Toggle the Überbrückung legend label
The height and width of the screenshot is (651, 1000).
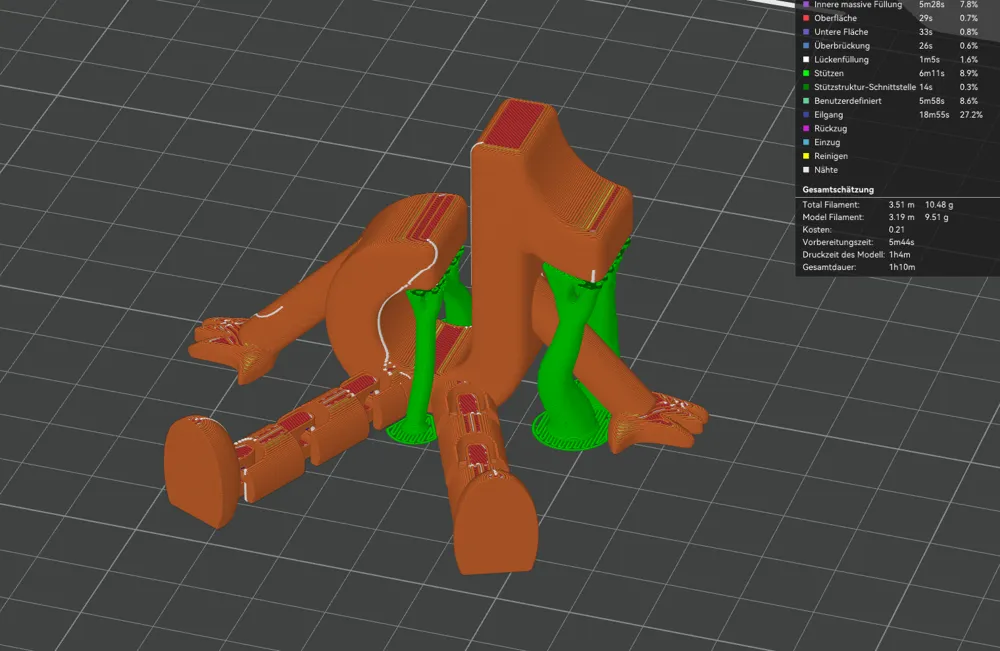point(842,46)
